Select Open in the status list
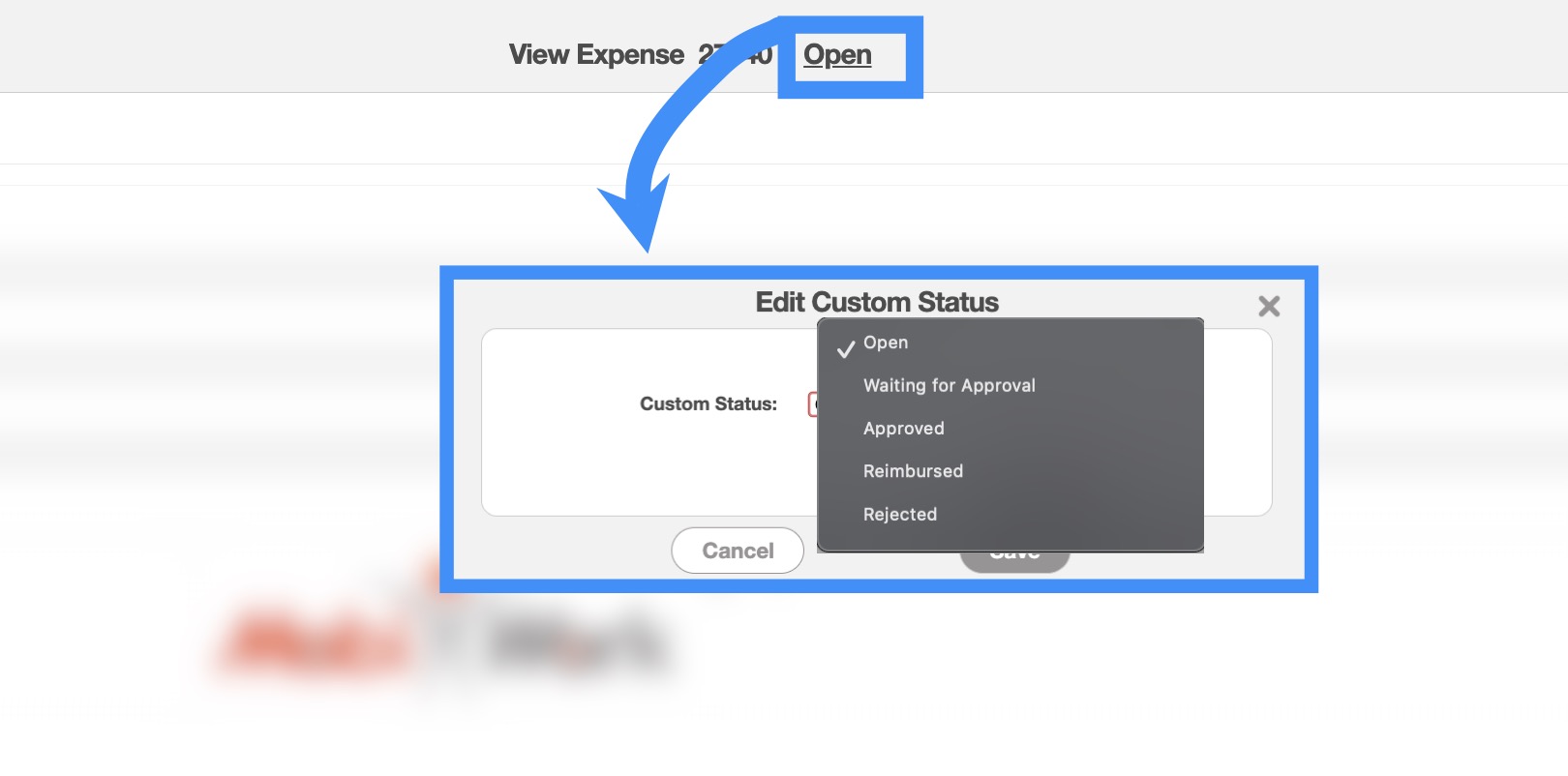The width and height of the screenshot is (1568, 776). coord(886,343)
